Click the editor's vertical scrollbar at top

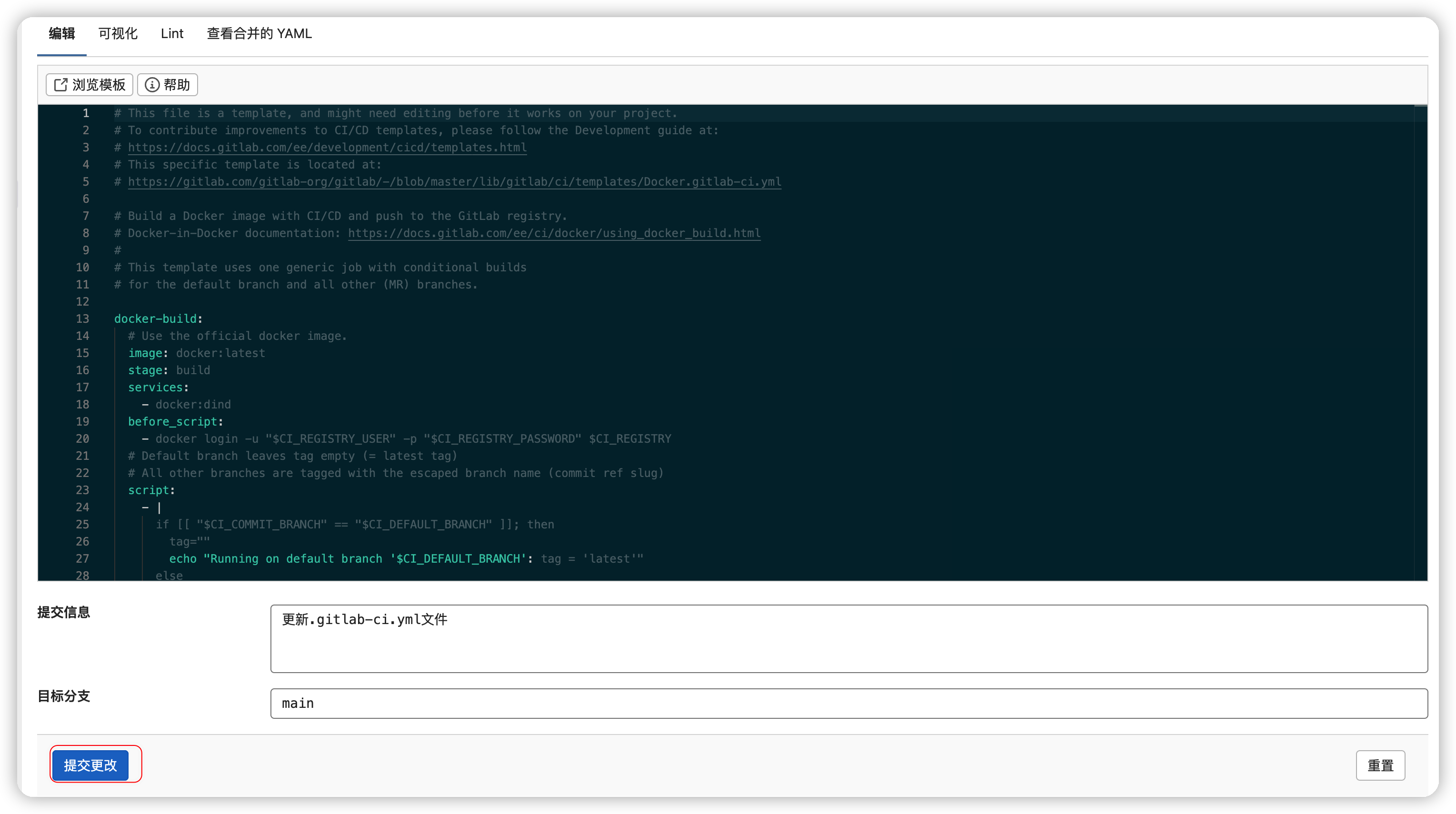pos(1420,113)
